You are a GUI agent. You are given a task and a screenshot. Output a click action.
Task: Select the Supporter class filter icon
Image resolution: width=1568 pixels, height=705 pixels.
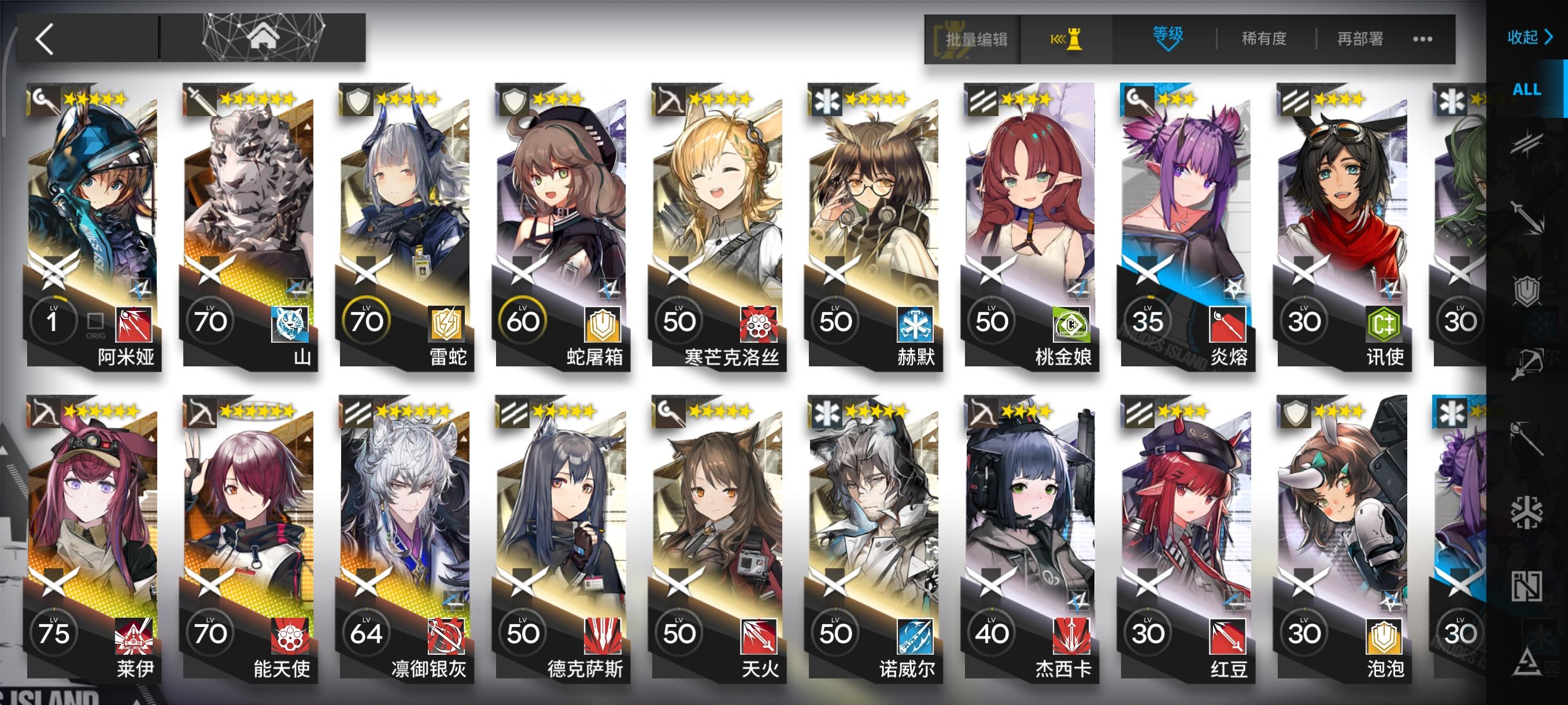[x=1526, y=586]
